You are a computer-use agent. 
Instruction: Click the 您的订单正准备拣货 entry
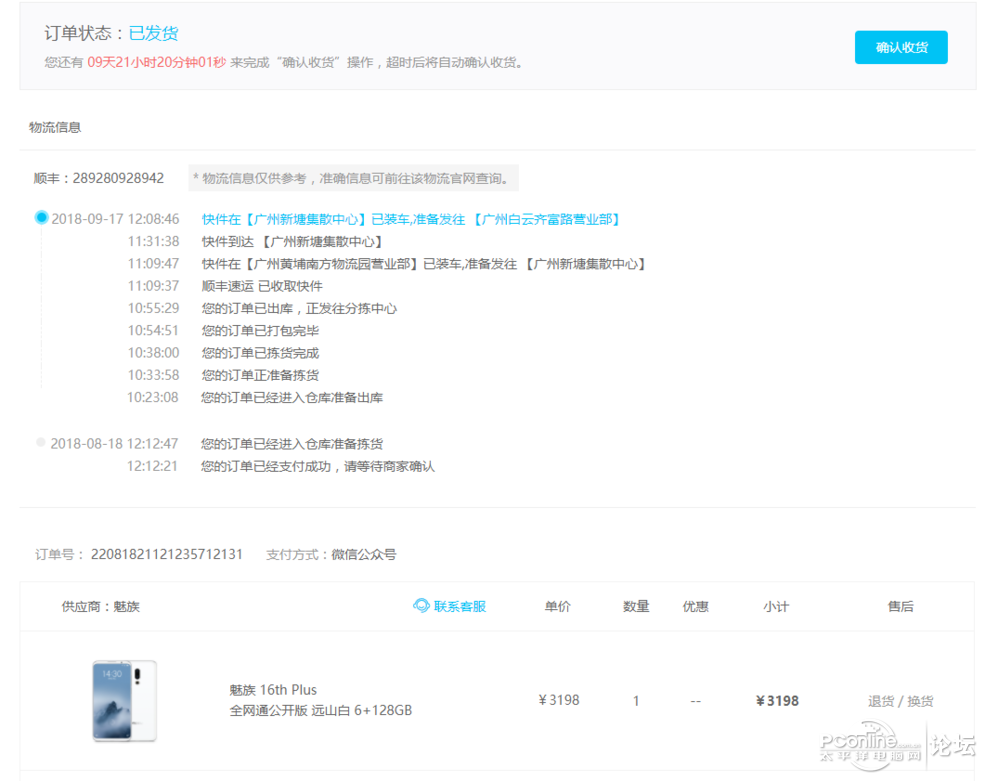tap(260, 376)
